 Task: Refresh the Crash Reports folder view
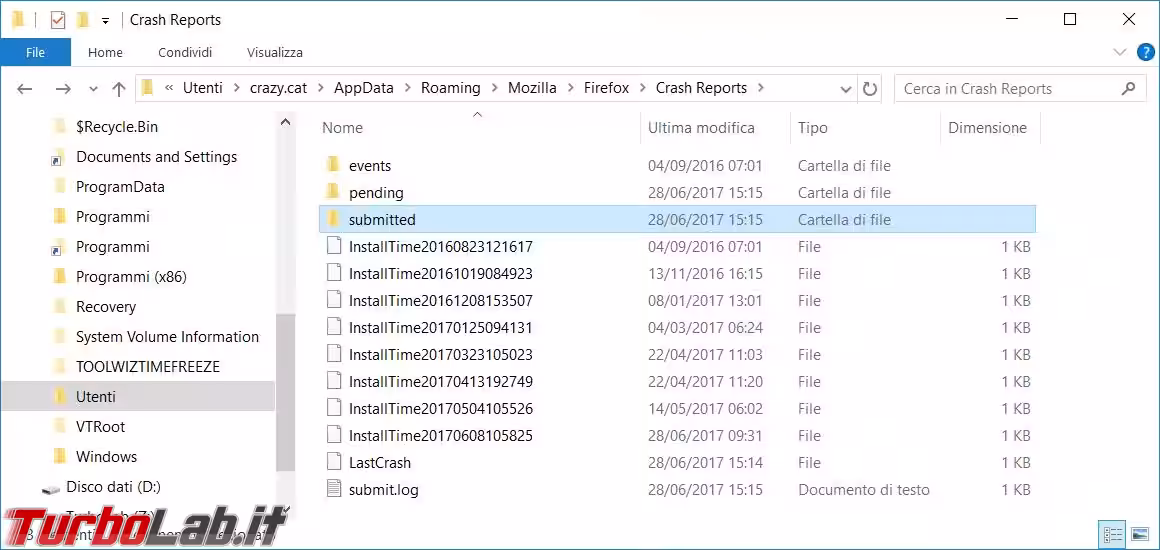coord(870,89)
